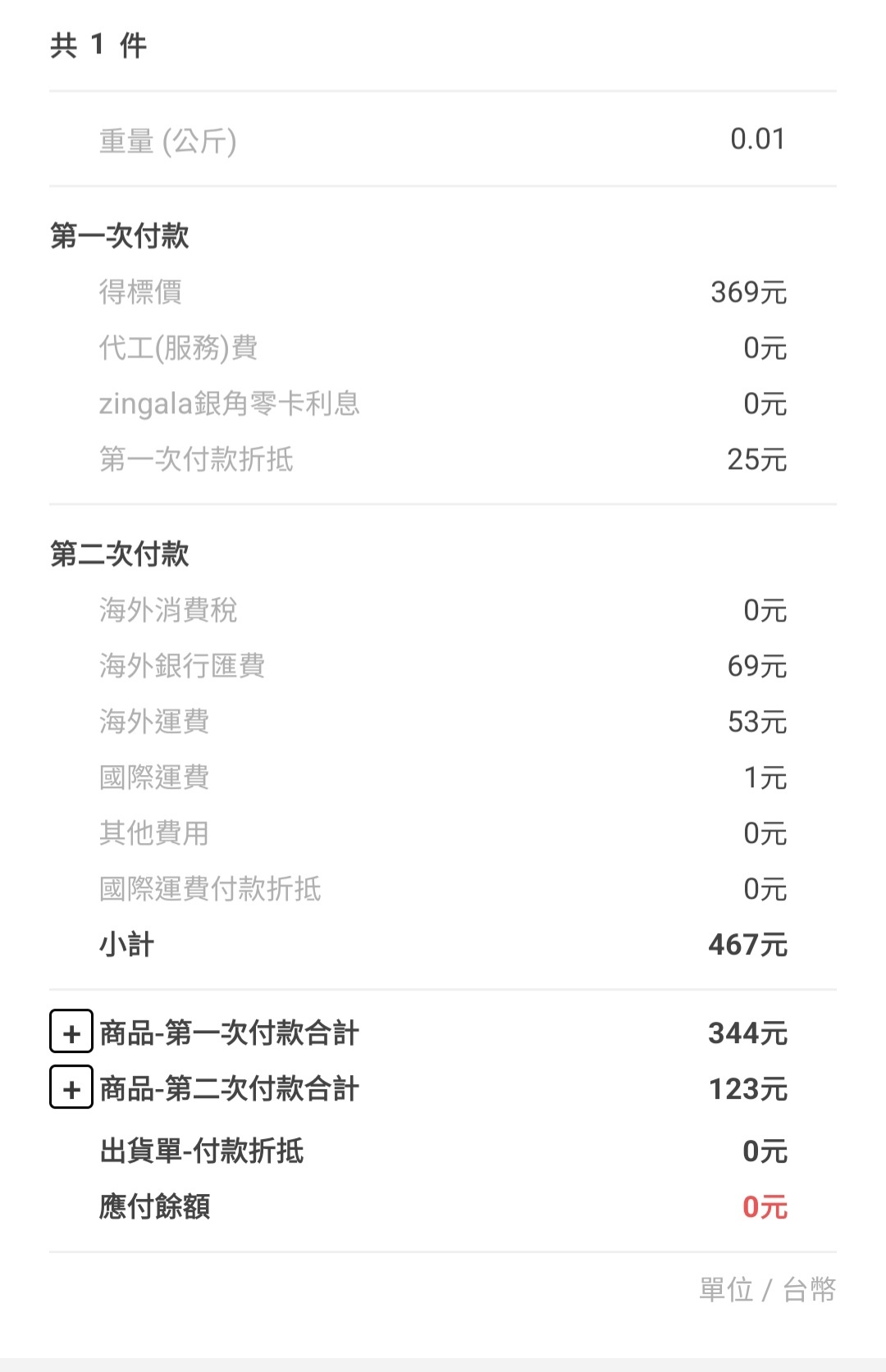Tap the red 應付餘額 0元 amount
The width and height of the screenshot is (886, 1372).
coord(765,1206)
